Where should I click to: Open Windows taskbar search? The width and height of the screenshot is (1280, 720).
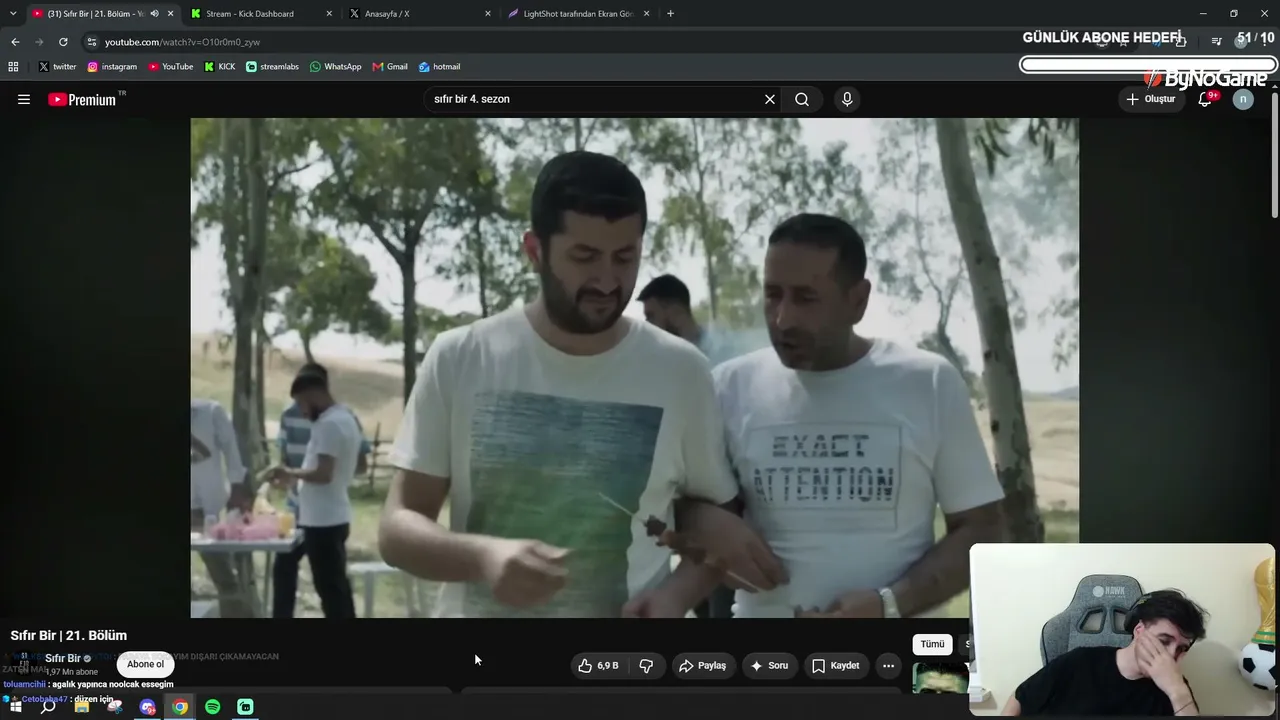(48, 707)
